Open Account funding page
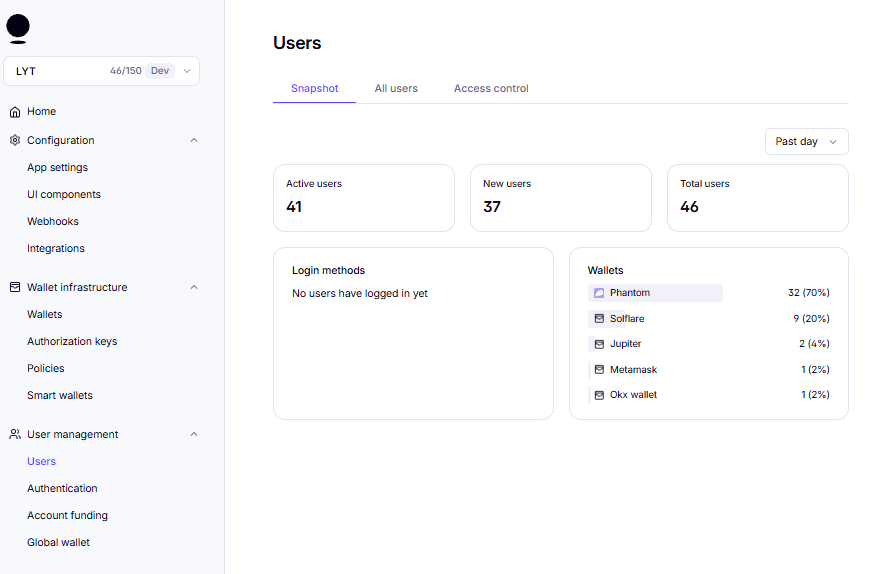This screenshot has width=880, height=574. (x=67, y=515)
